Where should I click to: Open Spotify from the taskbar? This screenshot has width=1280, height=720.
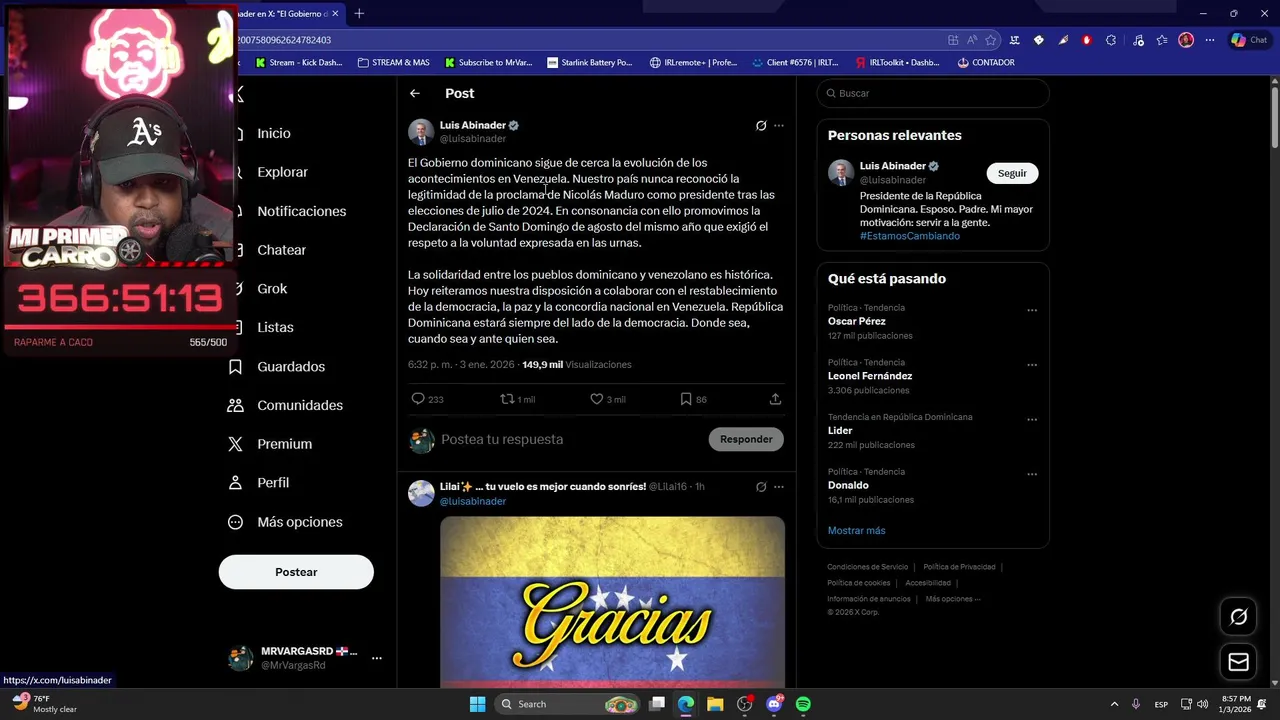803,704
